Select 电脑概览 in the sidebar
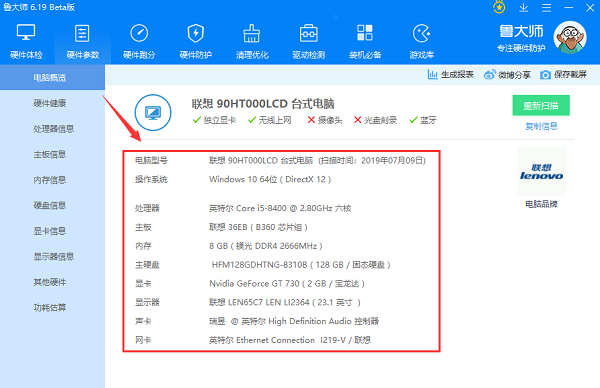The image size is (600, 388). [52, 78]
